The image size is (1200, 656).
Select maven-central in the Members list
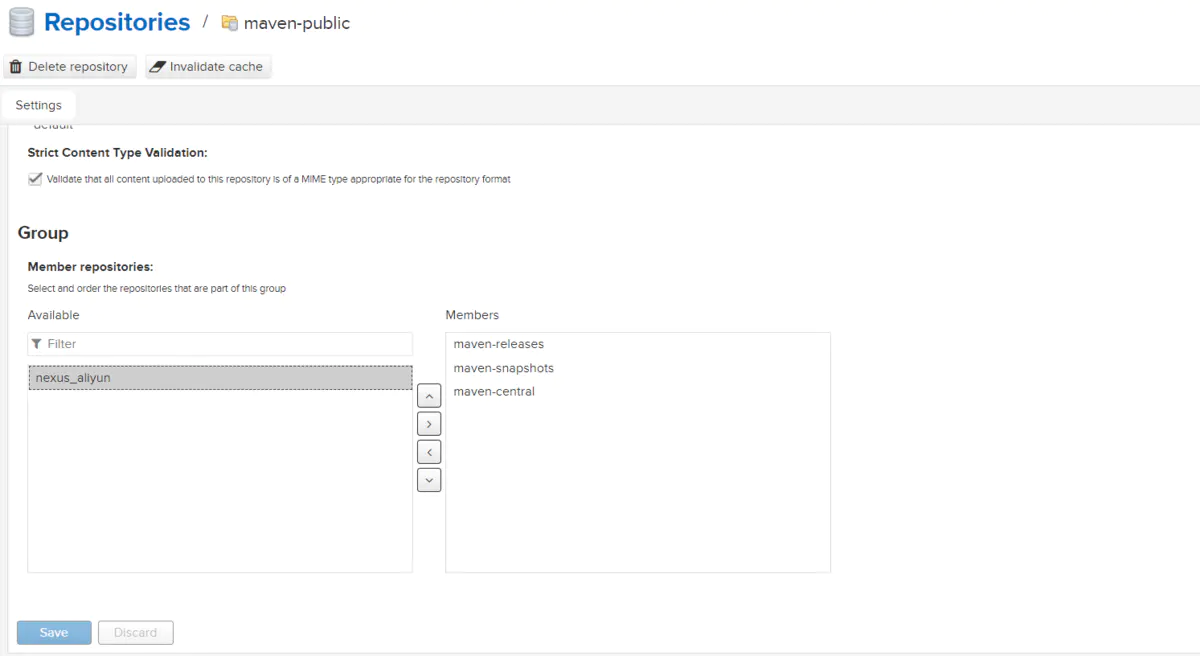tap(637, 392)
